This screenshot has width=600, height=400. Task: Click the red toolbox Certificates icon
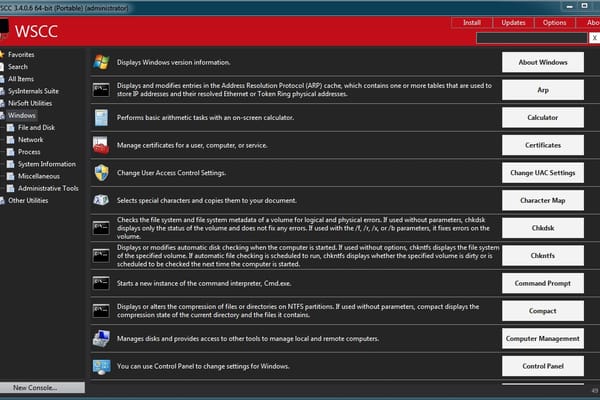[101, 145]
